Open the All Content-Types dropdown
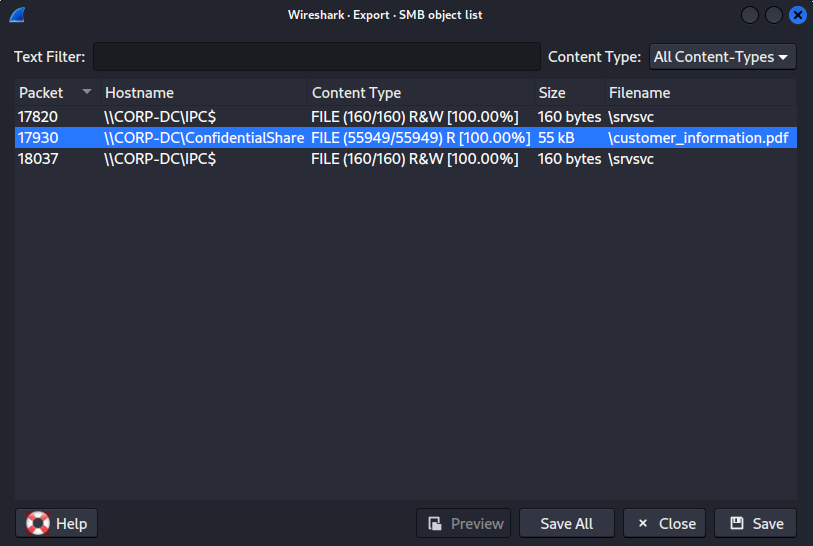The width and height of the screenshot is (813, 546). [x=723, y=57]
